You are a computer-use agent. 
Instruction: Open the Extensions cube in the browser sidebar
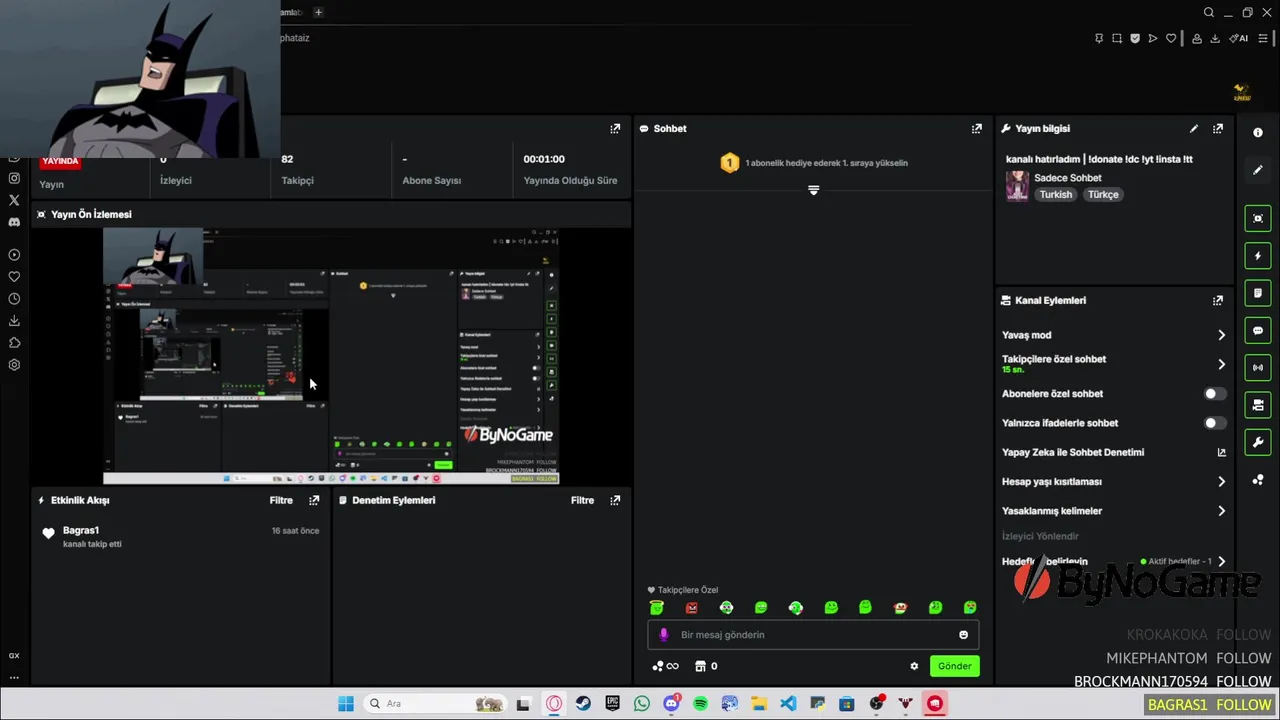coord(14,343)
